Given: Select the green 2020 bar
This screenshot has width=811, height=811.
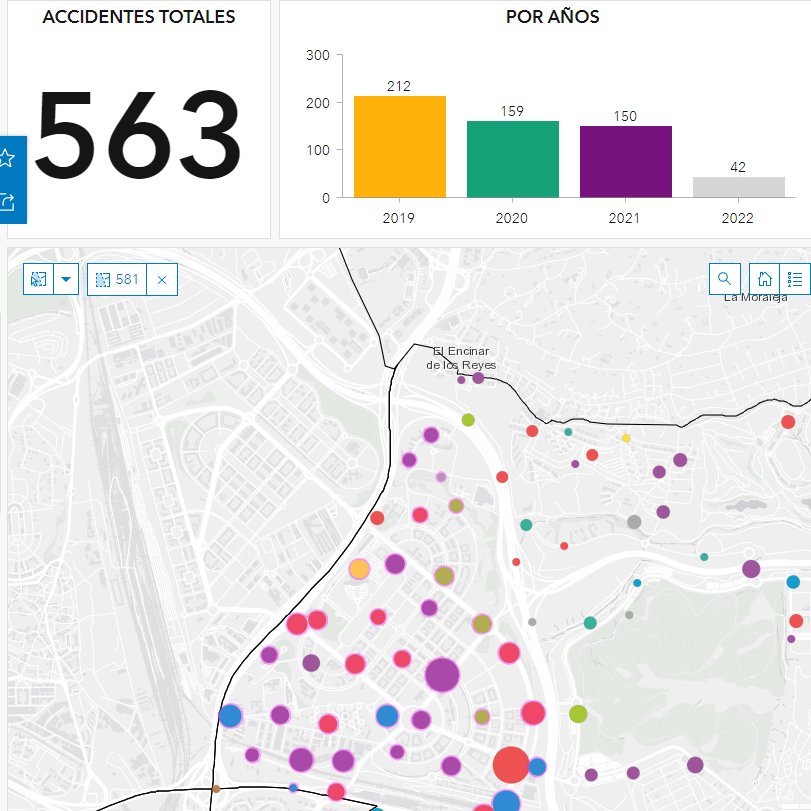Looking at the screenshot, I should 512,159.
